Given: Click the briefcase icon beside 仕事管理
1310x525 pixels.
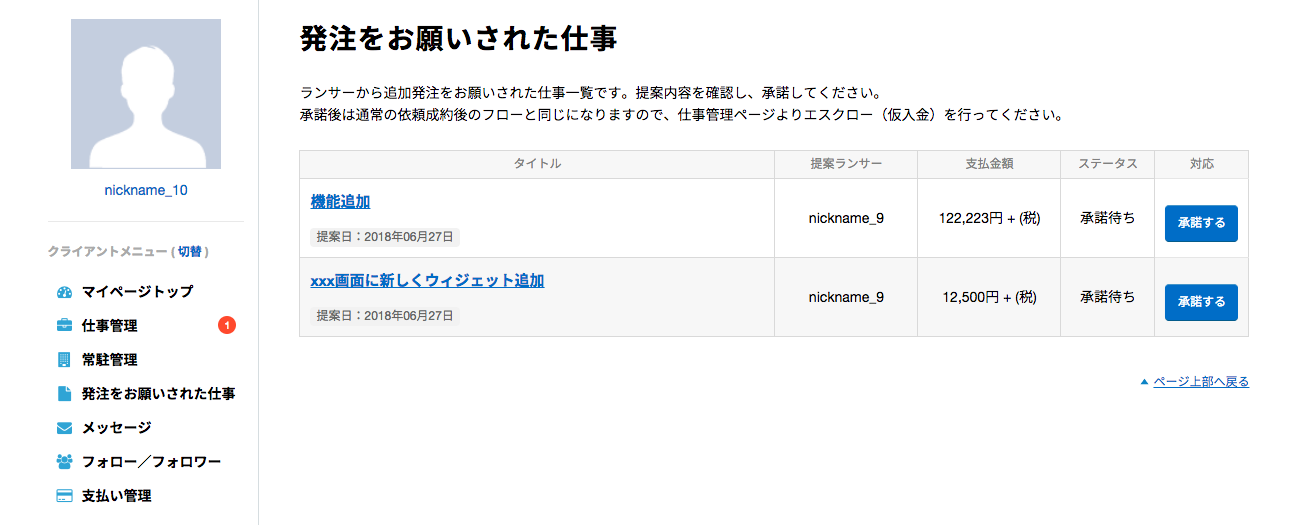Looking at the screenshot, I should [x=65, y=326].
